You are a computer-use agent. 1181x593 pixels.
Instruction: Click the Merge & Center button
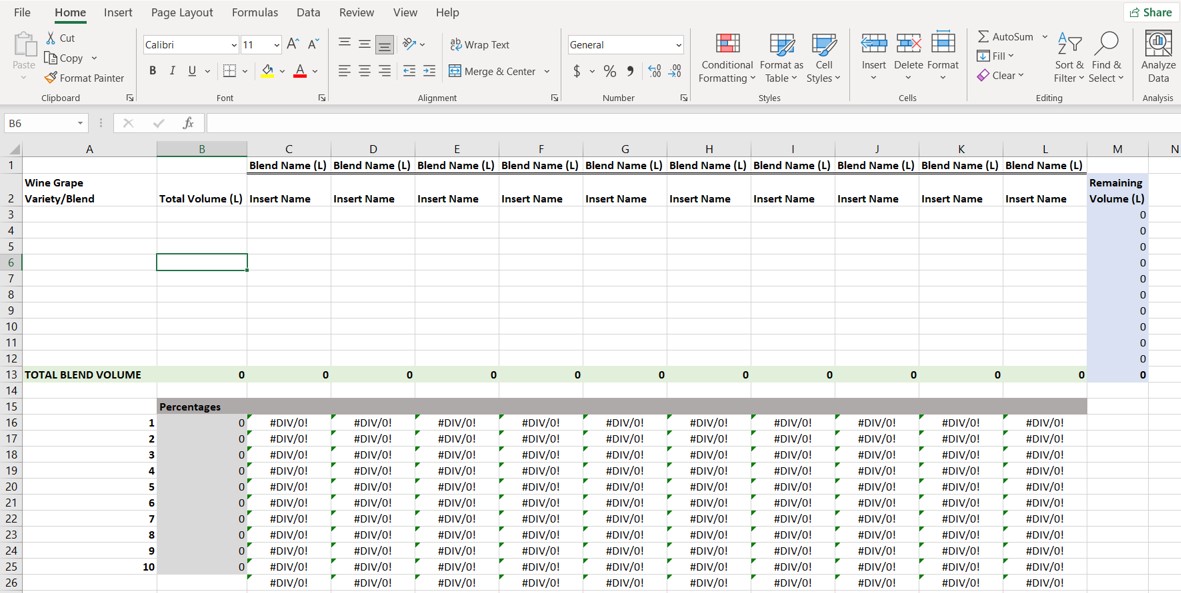pyautogui.click(x=492, y=72)
